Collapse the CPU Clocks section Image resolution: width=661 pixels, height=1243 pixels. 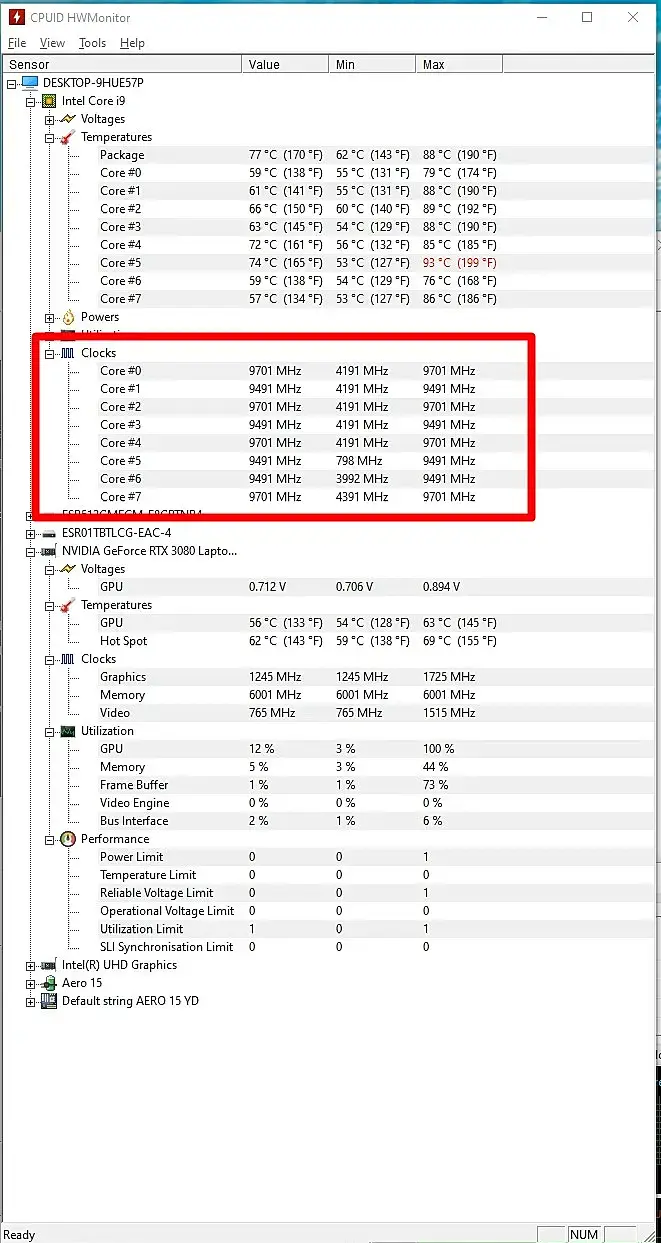pos(49,353)
